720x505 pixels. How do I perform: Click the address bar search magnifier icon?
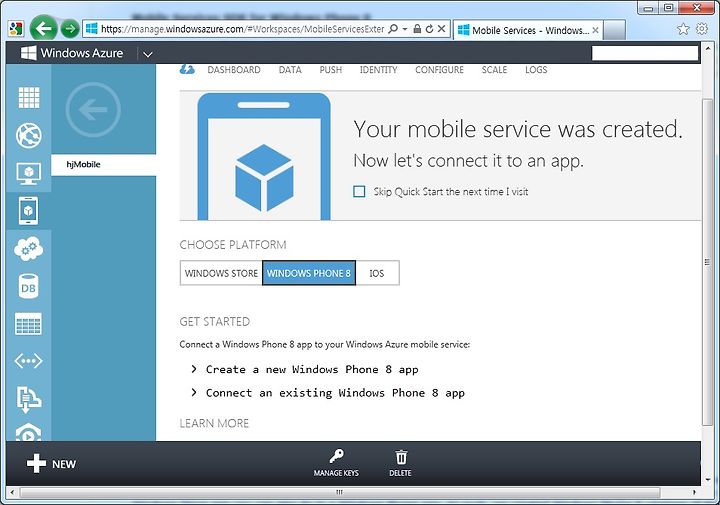393,29
